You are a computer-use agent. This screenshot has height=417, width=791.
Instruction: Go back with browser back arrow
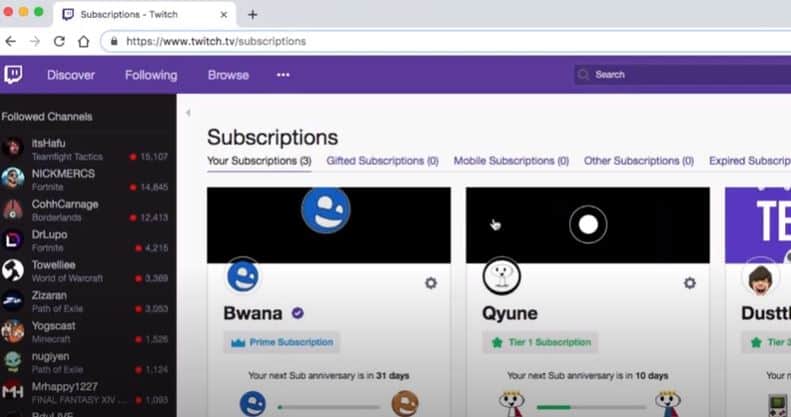pos(11,41)
